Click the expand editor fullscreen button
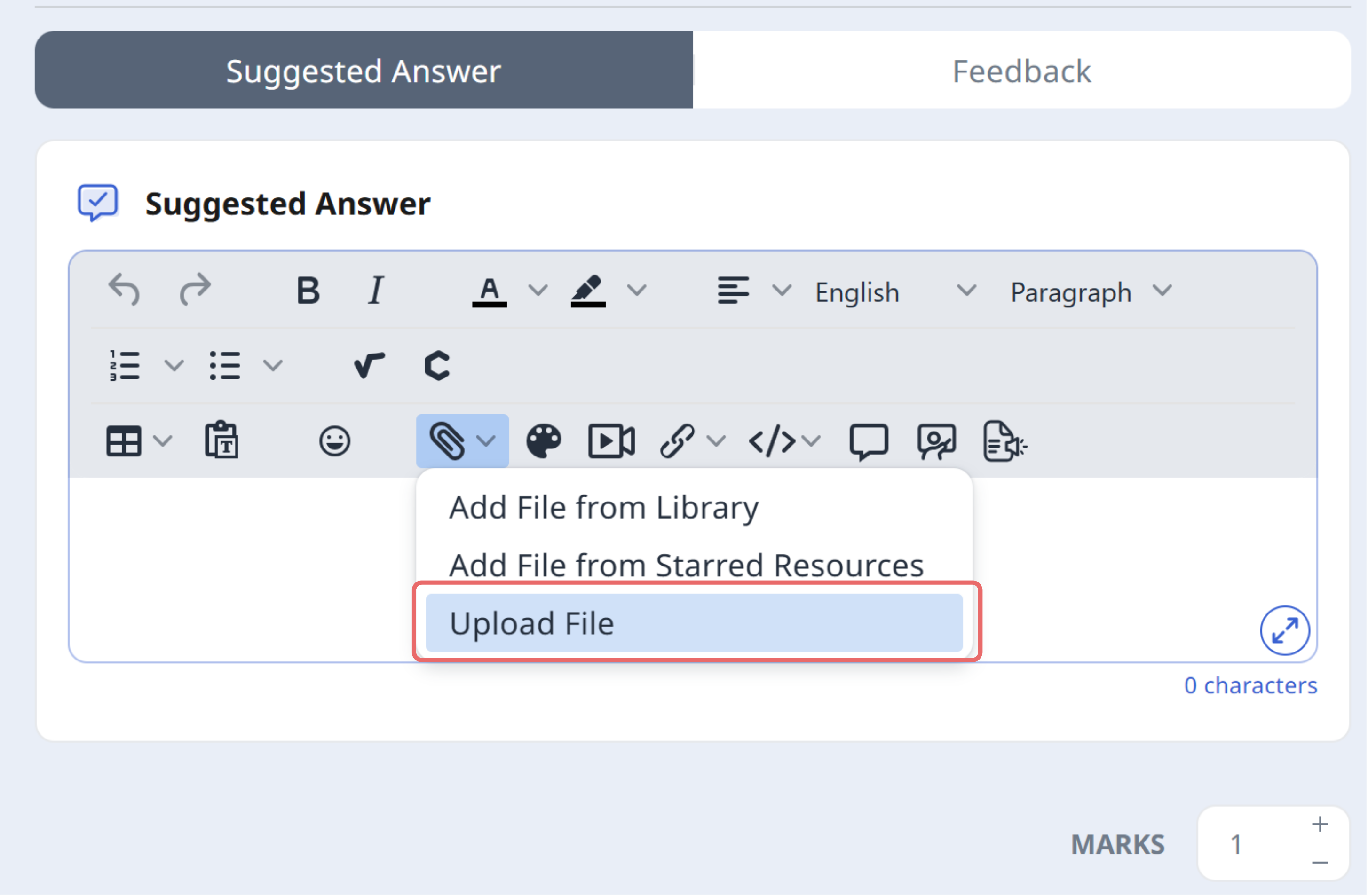This screenshot has width=1368, height=896. click(1286, 631)
